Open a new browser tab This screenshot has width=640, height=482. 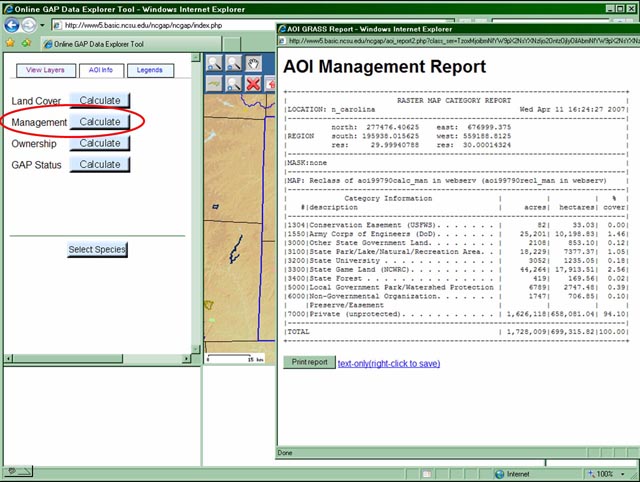tap(232, 44)
